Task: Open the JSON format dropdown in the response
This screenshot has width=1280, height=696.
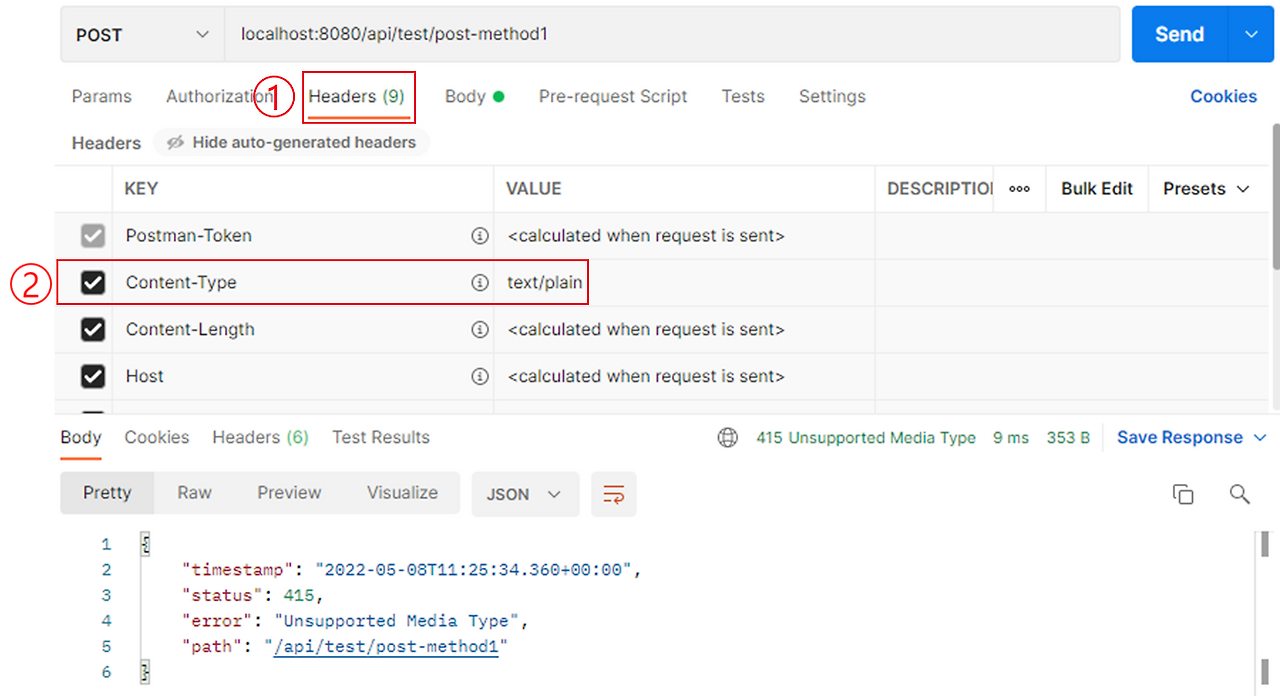Action: pos(525,494)
